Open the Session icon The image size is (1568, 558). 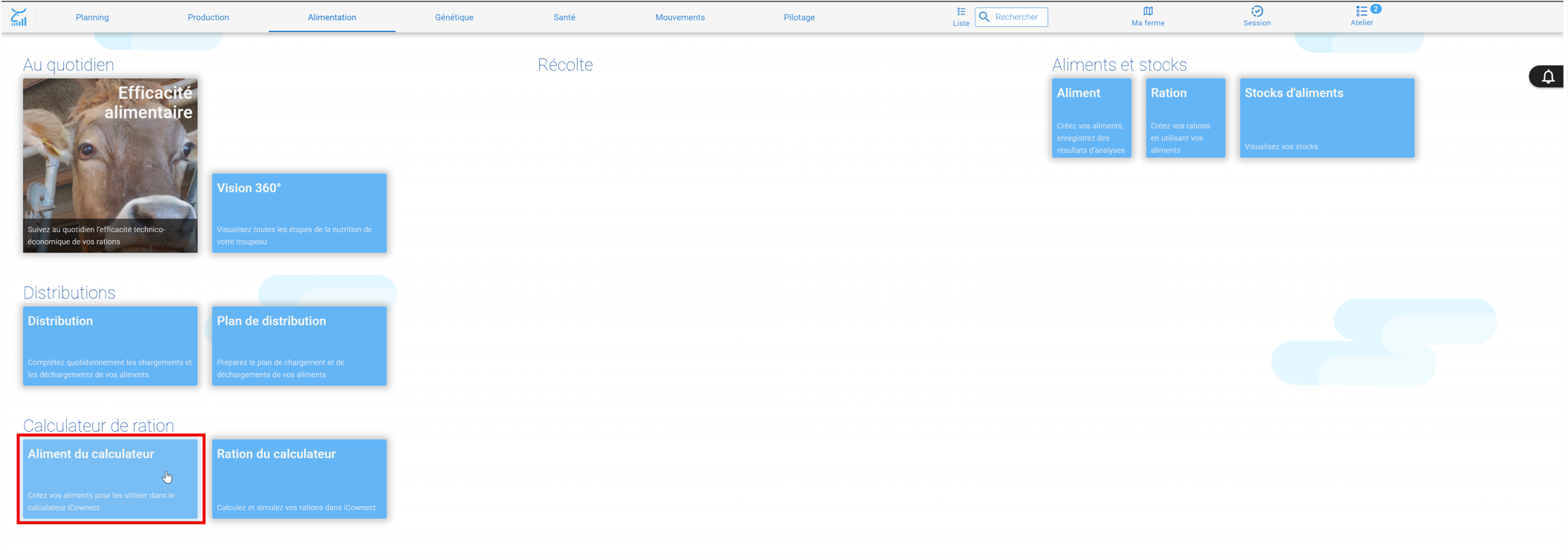(x=1256, y=11)
